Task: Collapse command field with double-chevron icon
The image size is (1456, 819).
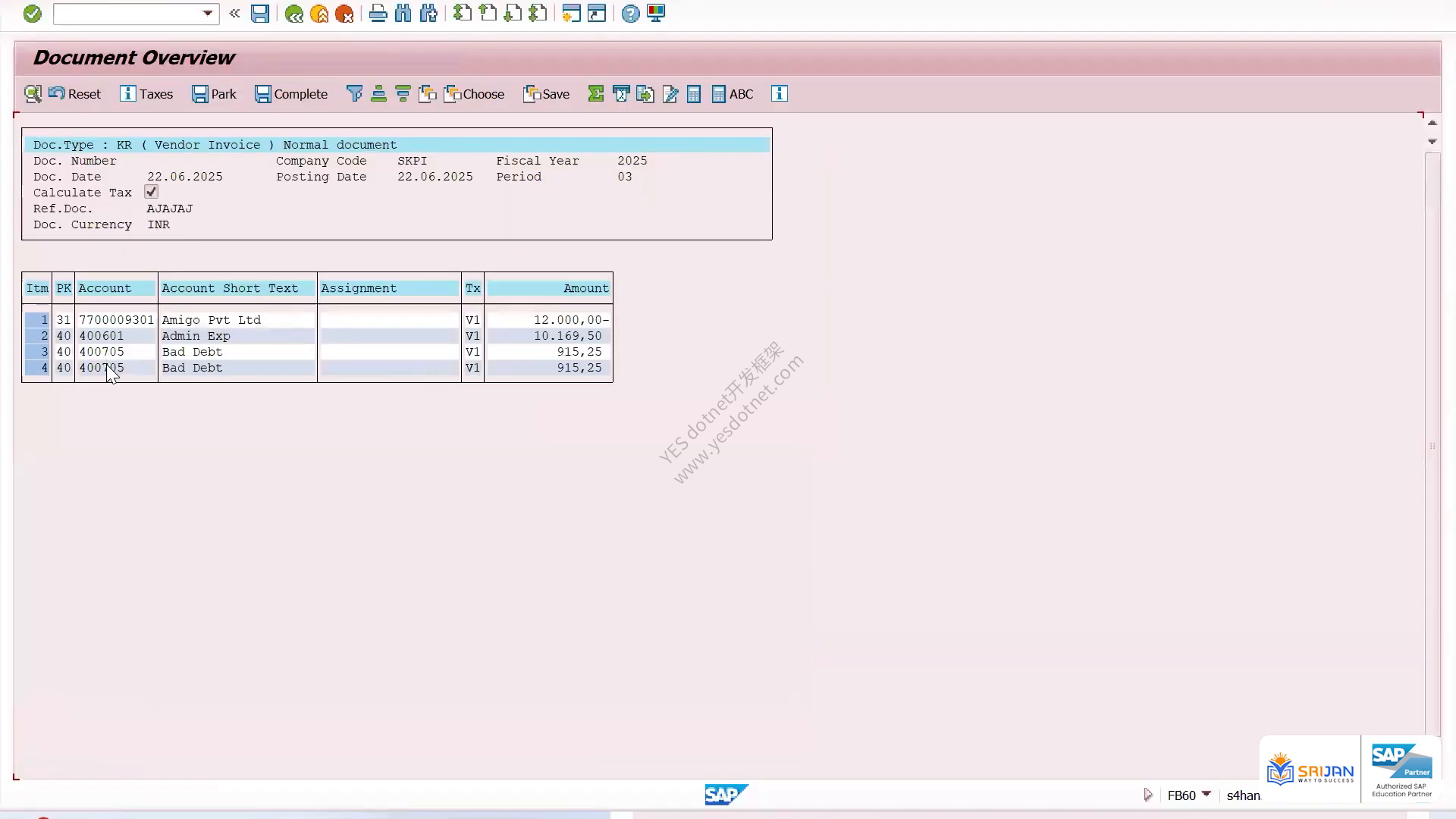Action: (234, 14)
